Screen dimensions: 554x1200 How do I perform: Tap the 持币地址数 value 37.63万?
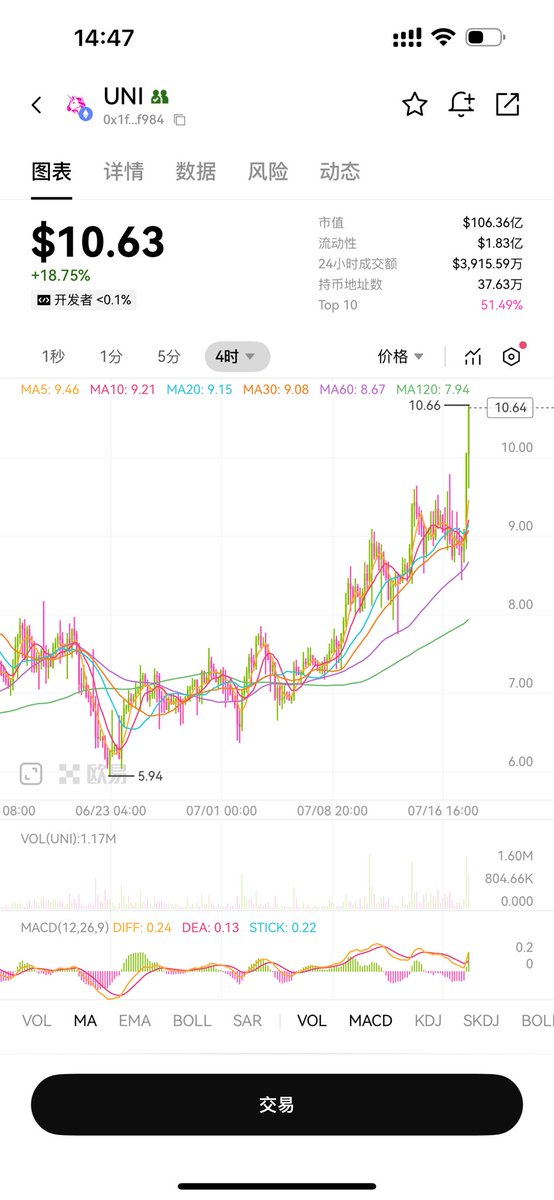click(x=500, y=284)
